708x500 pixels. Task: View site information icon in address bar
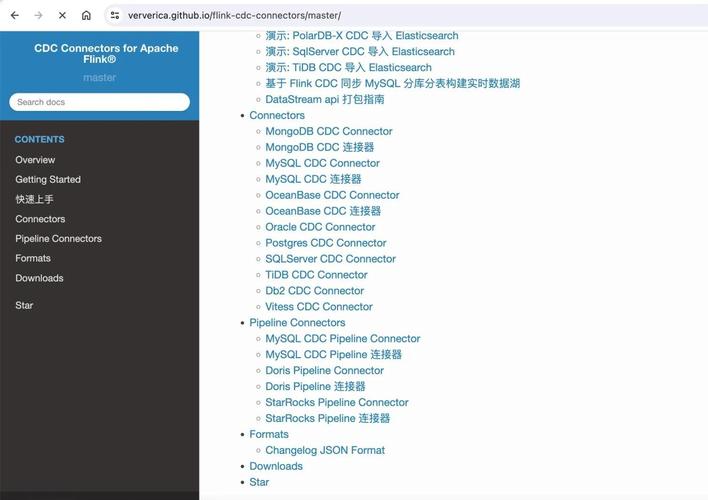pyautogui.click(x=115, y=15)
